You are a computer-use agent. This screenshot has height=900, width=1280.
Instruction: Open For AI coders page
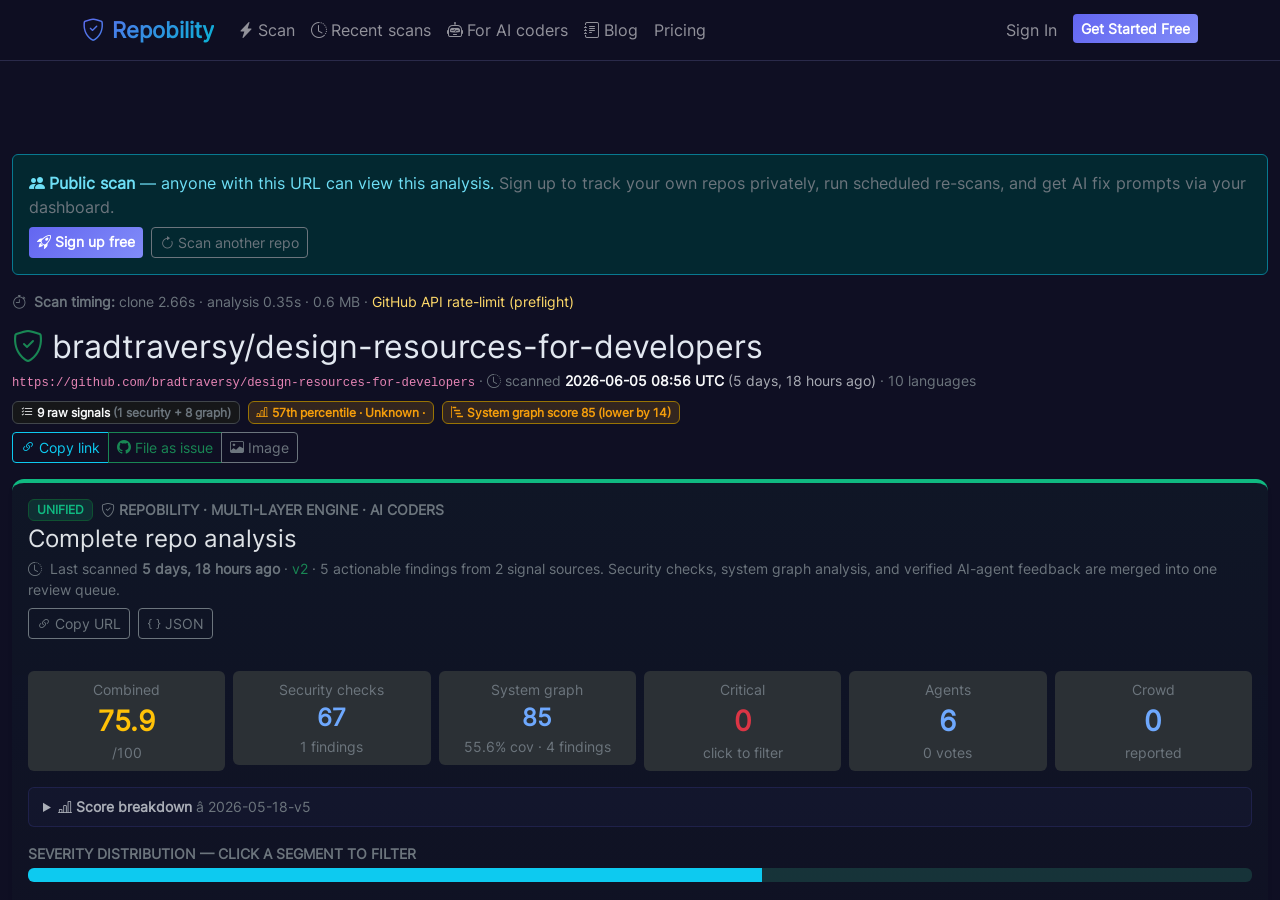(x=507, y=30)
